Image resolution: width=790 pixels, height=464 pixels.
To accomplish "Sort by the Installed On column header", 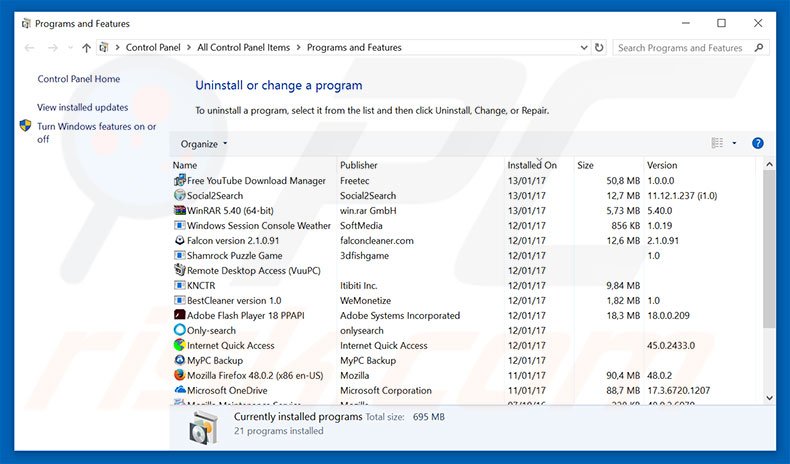I will pyautogui.click(x=531, y=165).
